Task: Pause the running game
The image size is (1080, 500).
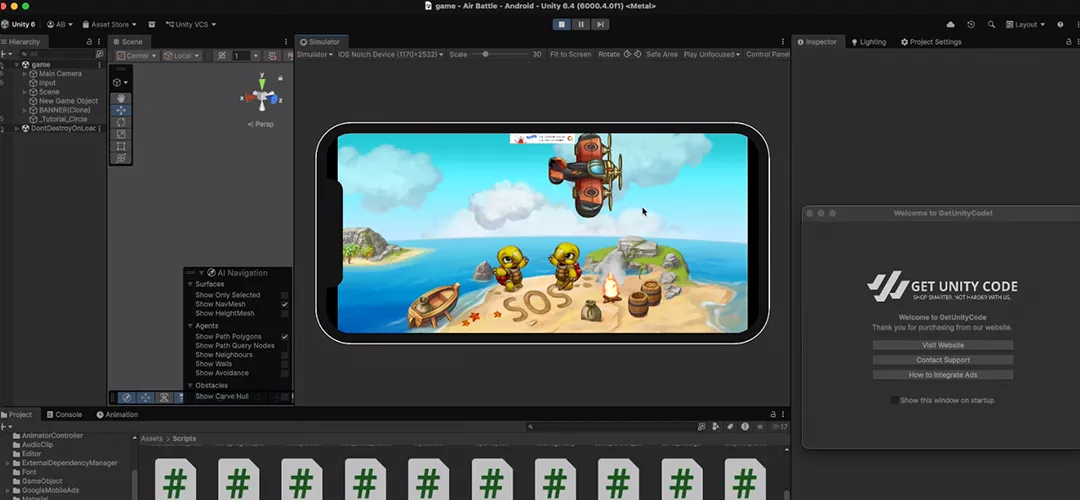Action: coord(581,24)
